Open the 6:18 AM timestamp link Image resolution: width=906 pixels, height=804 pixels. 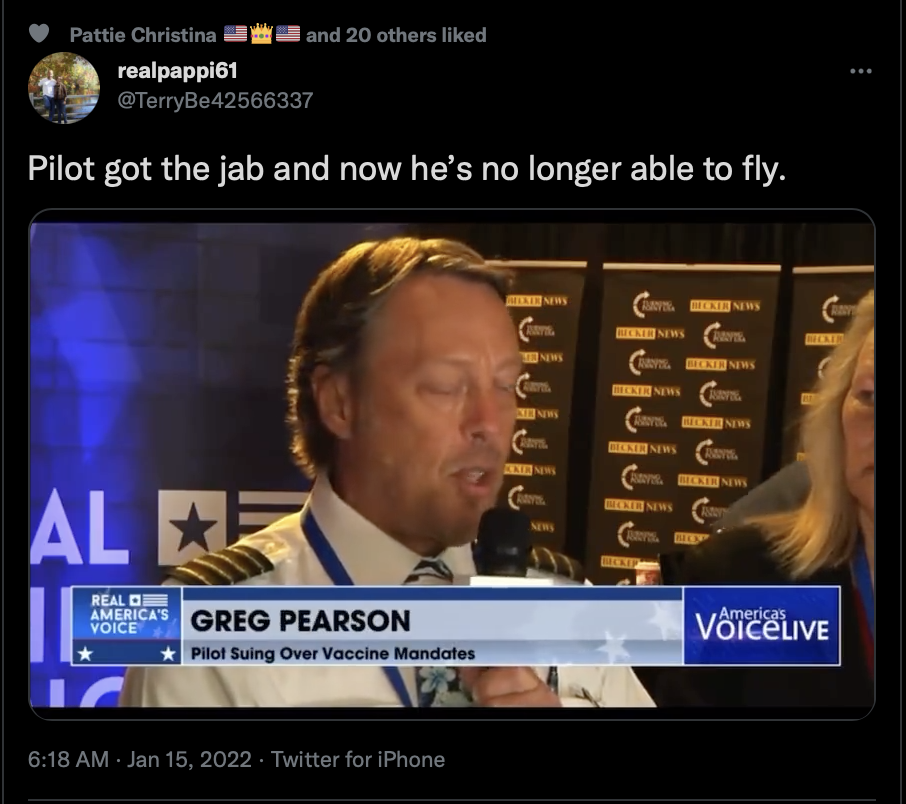pyautogui.click(x=68, y=759)
